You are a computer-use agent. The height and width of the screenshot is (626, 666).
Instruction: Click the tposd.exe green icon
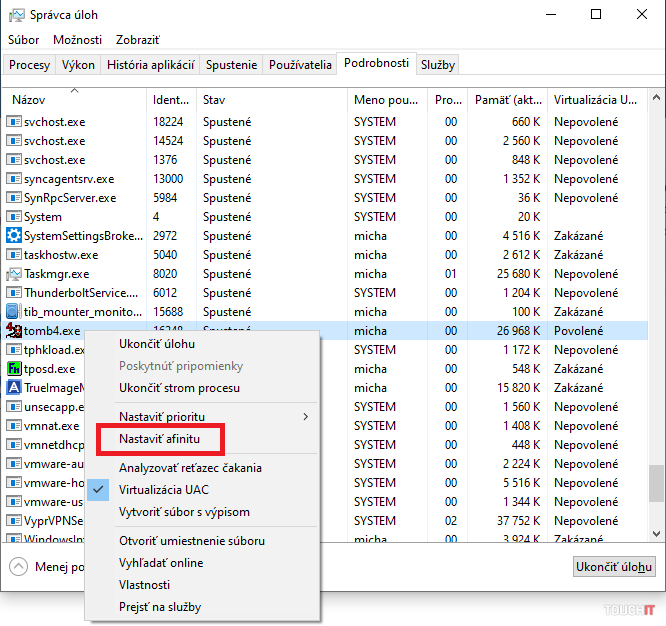(14, 369)
